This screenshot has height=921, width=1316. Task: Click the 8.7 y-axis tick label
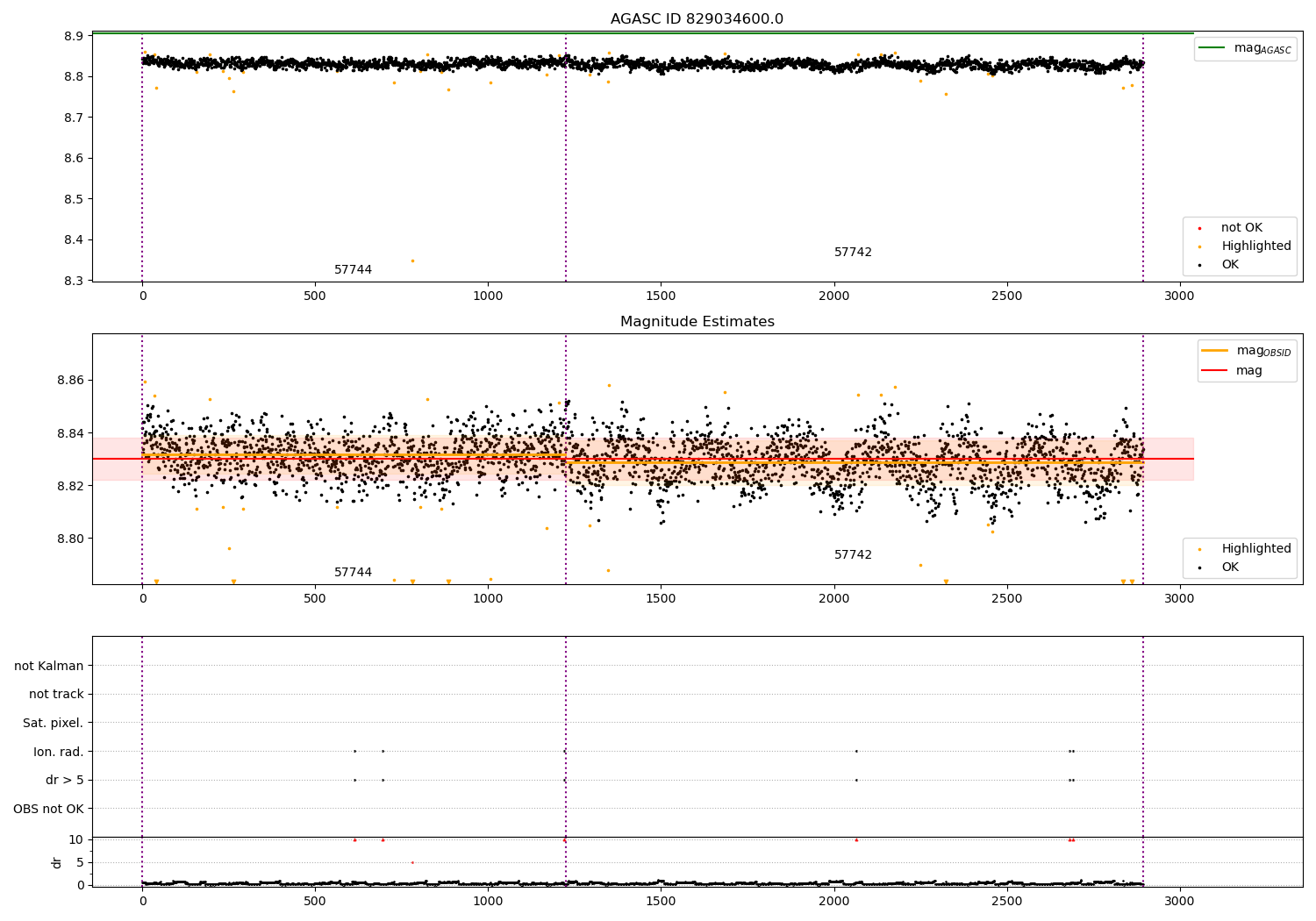tap(74, 118)
